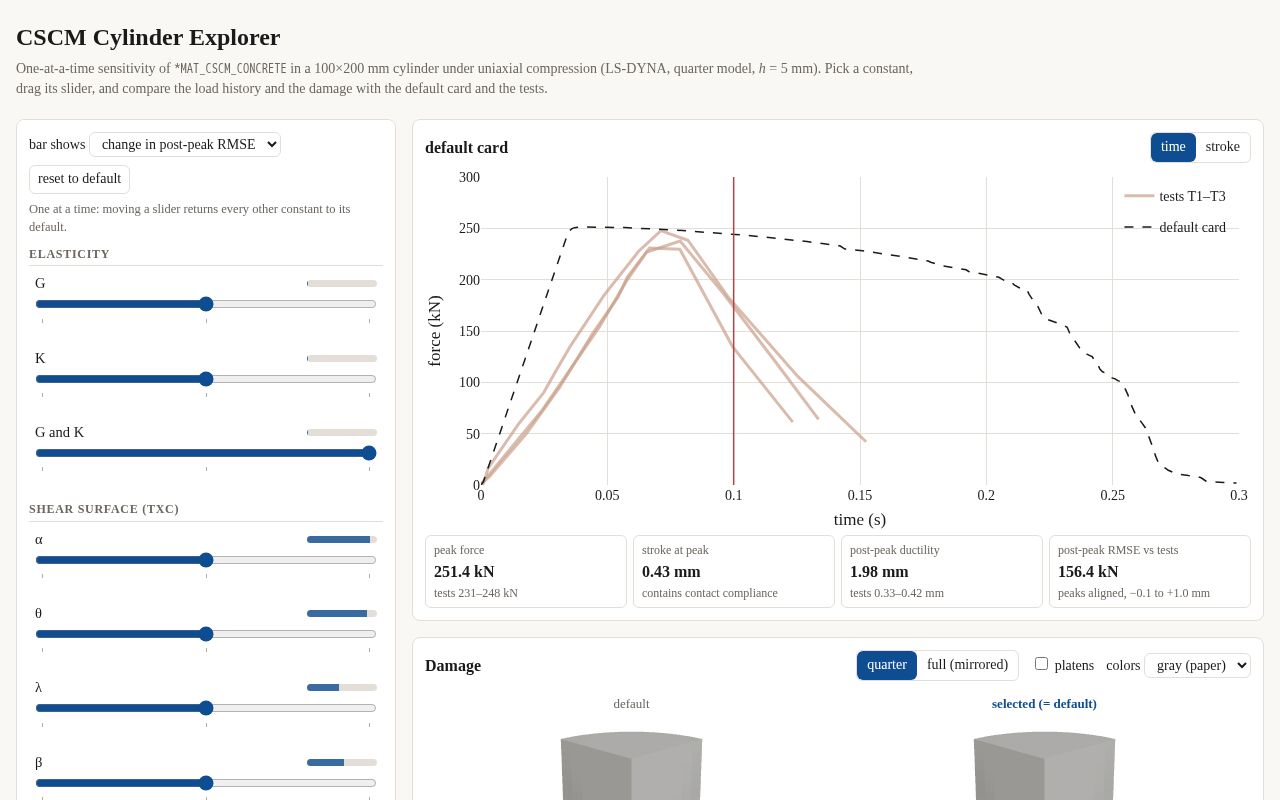
Task: Click the peak force stat card
Action: (526, 571)
